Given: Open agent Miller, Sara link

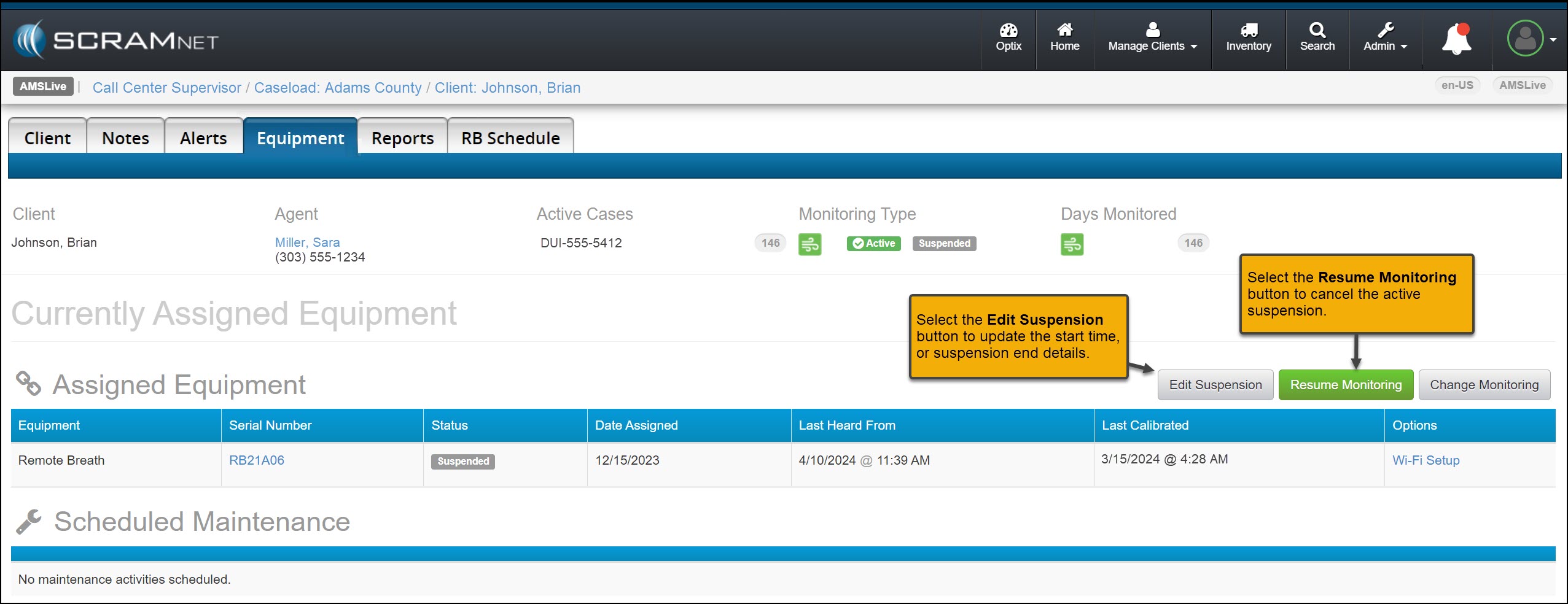Looking at the screenshot, I should [x=307, y=242].
